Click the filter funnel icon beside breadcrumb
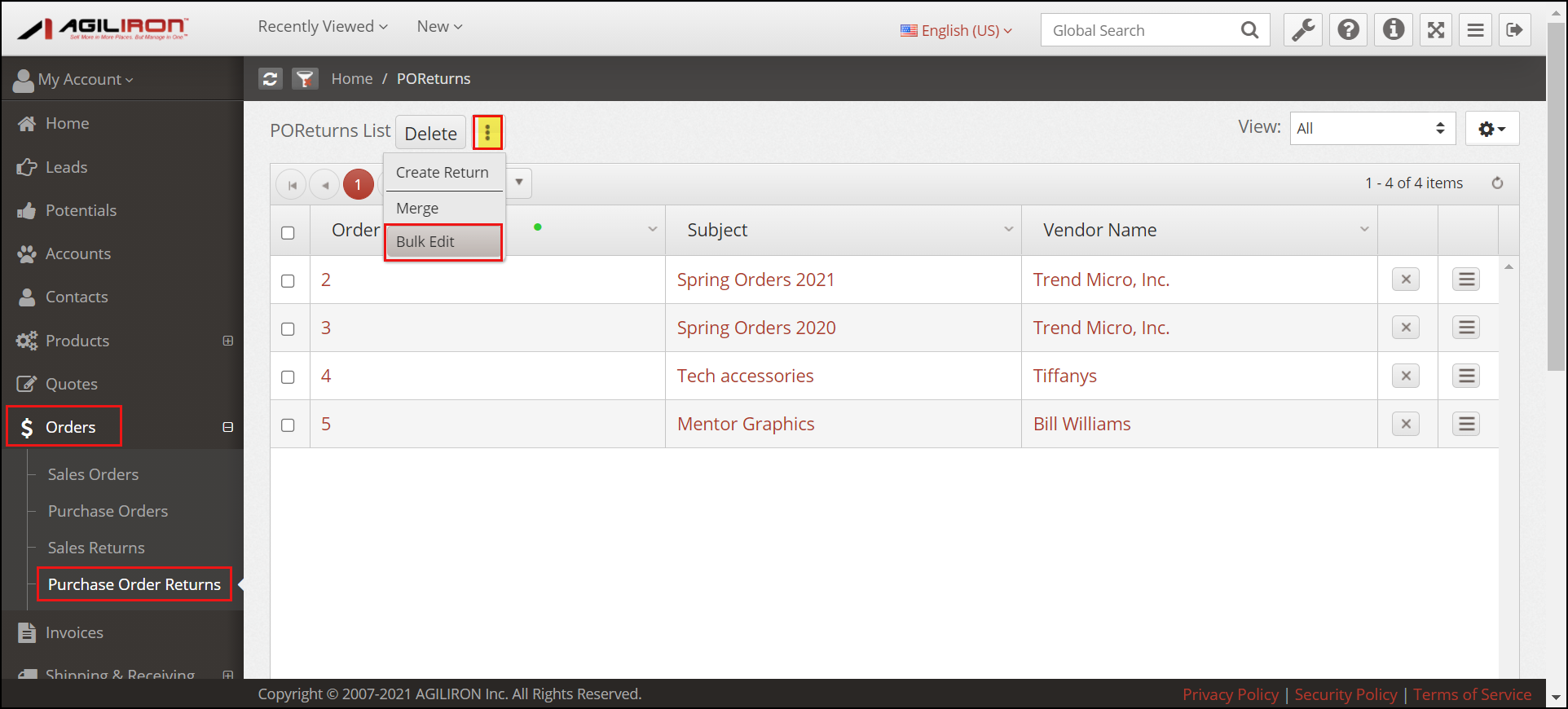The image size is (1568, 709). [305, 78]
